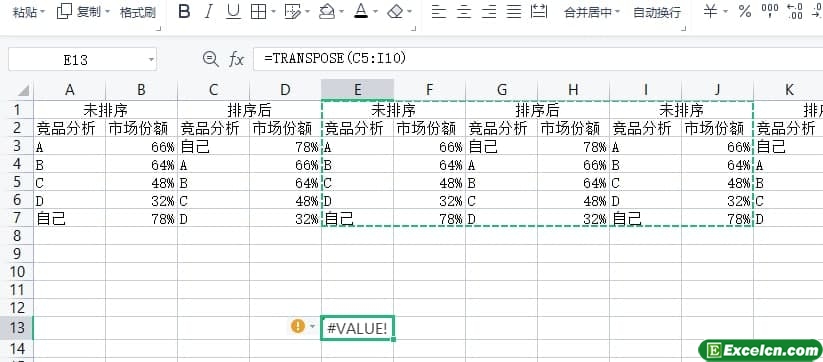823x362 pixels.
Task: Expand the eraser clear dropdown arrow
Action: (x=409, y=12)
